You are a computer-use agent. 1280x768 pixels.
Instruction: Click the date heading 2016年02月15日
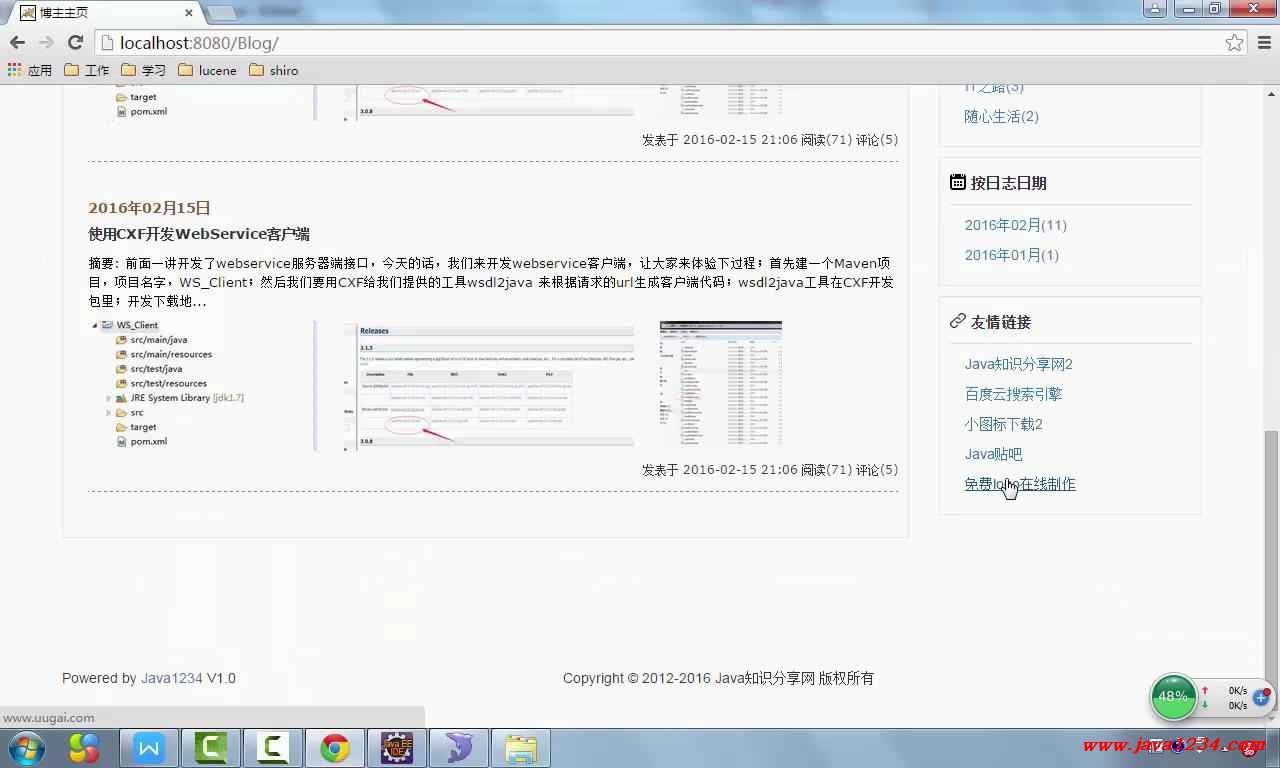149,208
